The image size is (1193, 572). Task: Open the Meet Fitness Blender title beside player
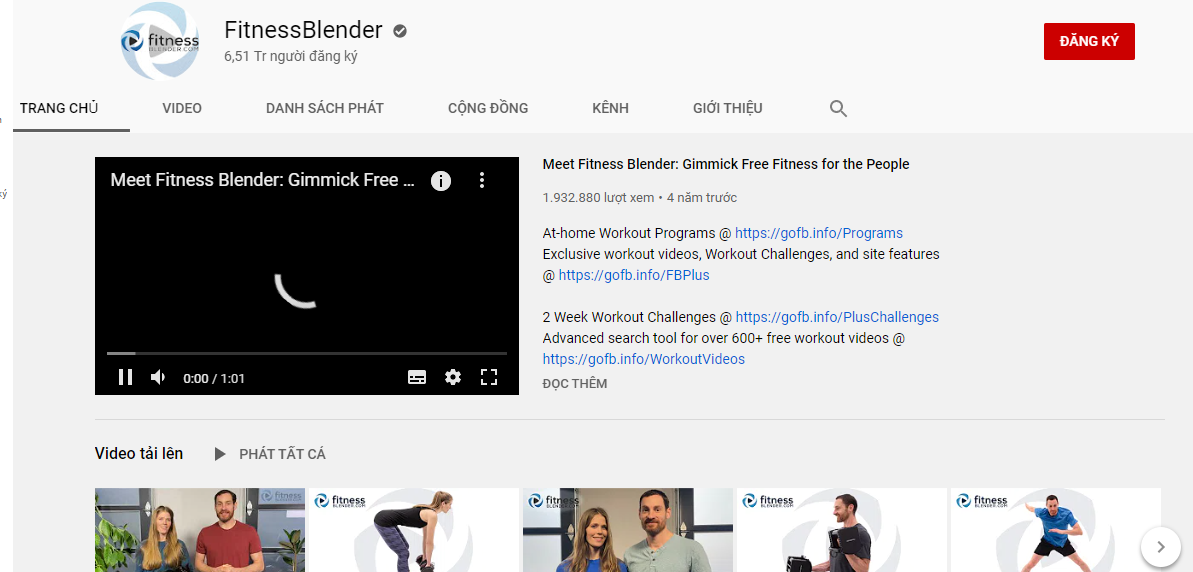pos(726,164)
